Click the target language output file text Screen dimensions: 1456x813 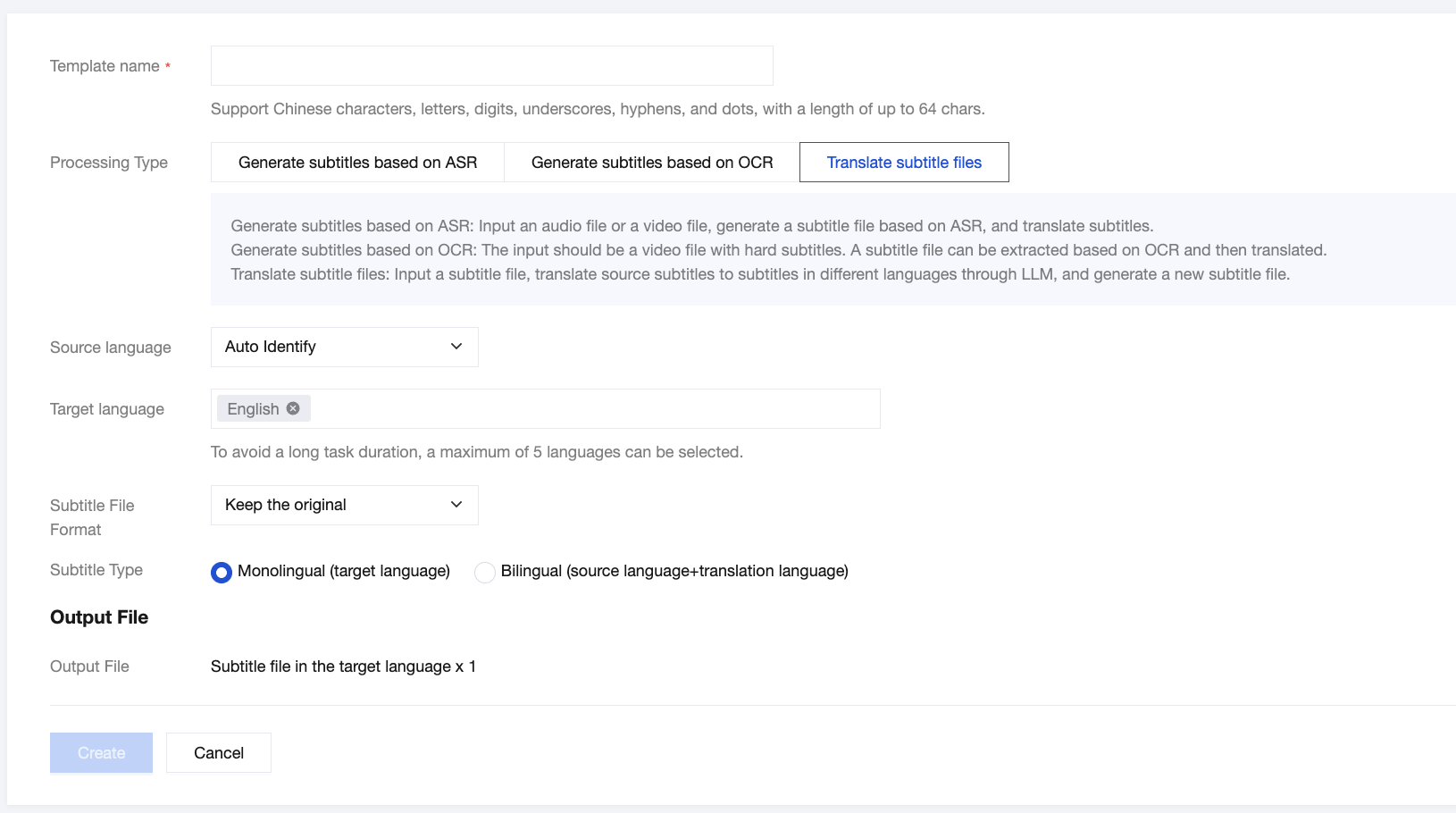point(343,666)
